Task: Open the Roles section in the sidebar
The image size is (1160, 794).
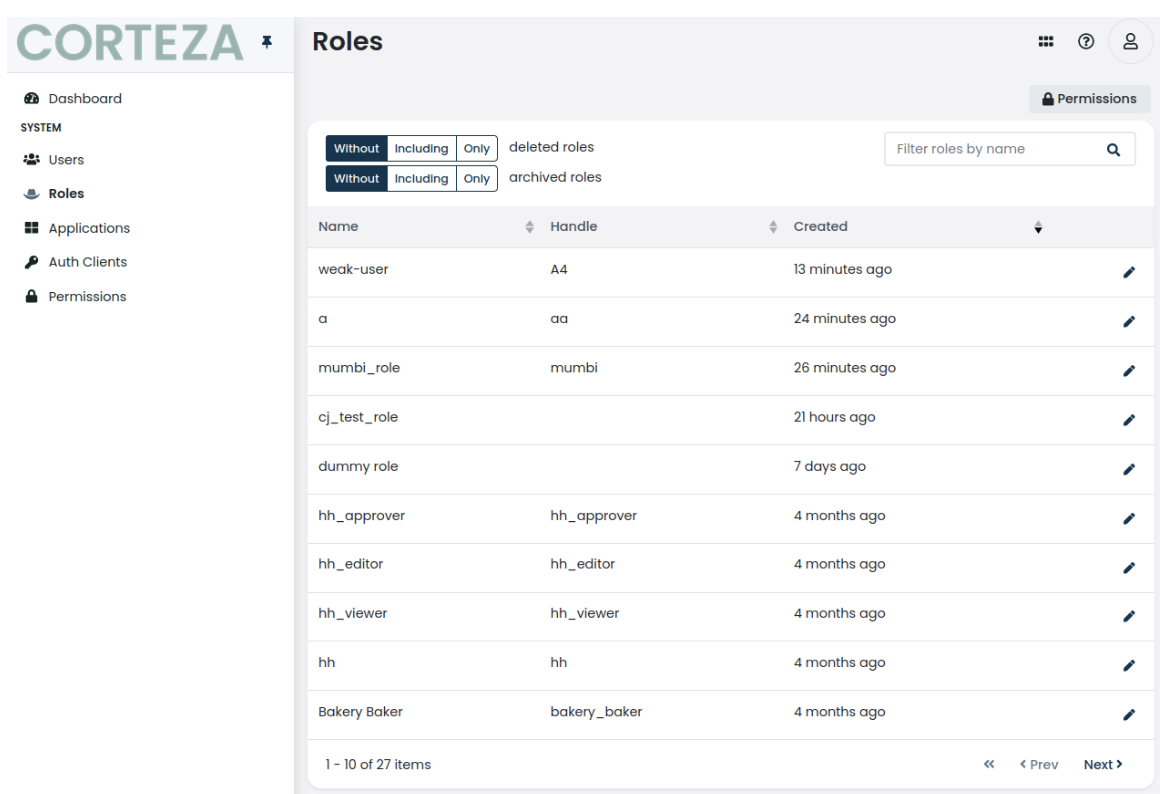Action: (65, 193)
